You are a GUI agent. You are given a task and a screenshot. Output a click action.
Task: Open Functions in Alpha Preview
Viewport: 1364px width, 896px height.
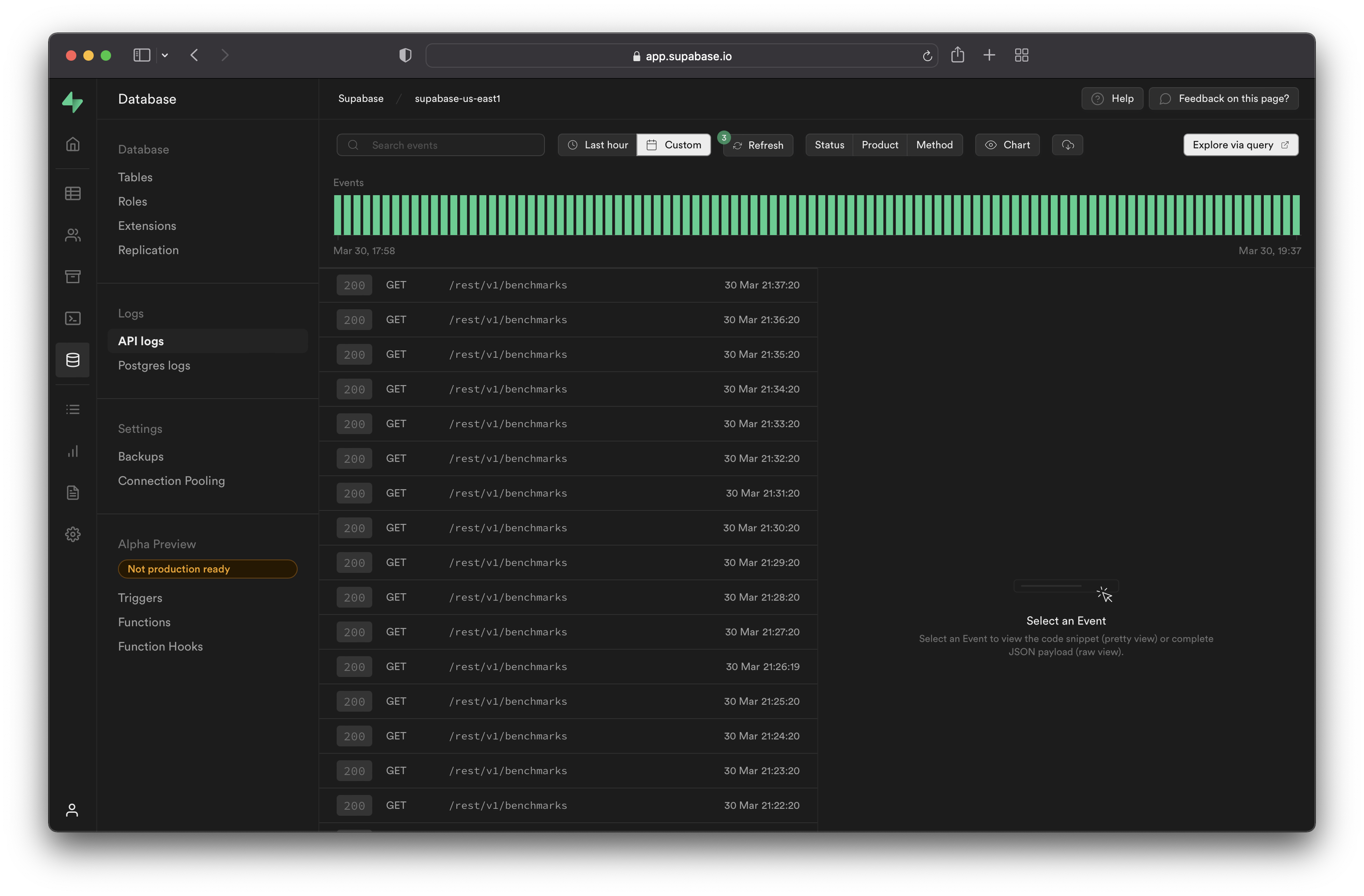(144, 621)
